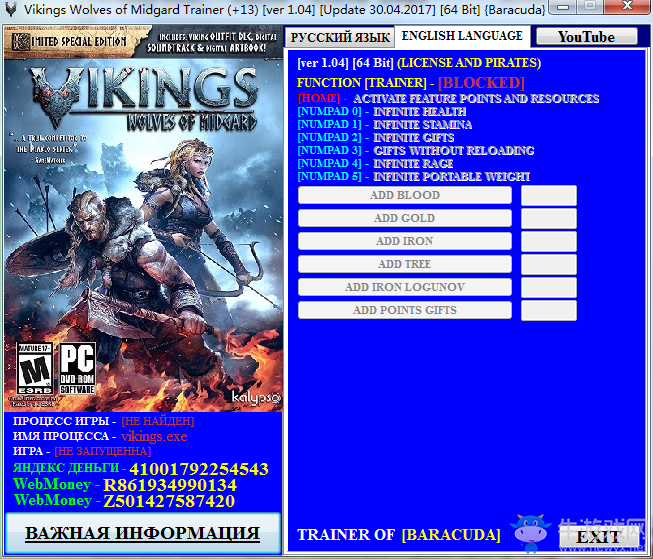Screen dimensions: 653x559
Task: Focus the input field next to ADD GOLD
Action: (549, 218)
